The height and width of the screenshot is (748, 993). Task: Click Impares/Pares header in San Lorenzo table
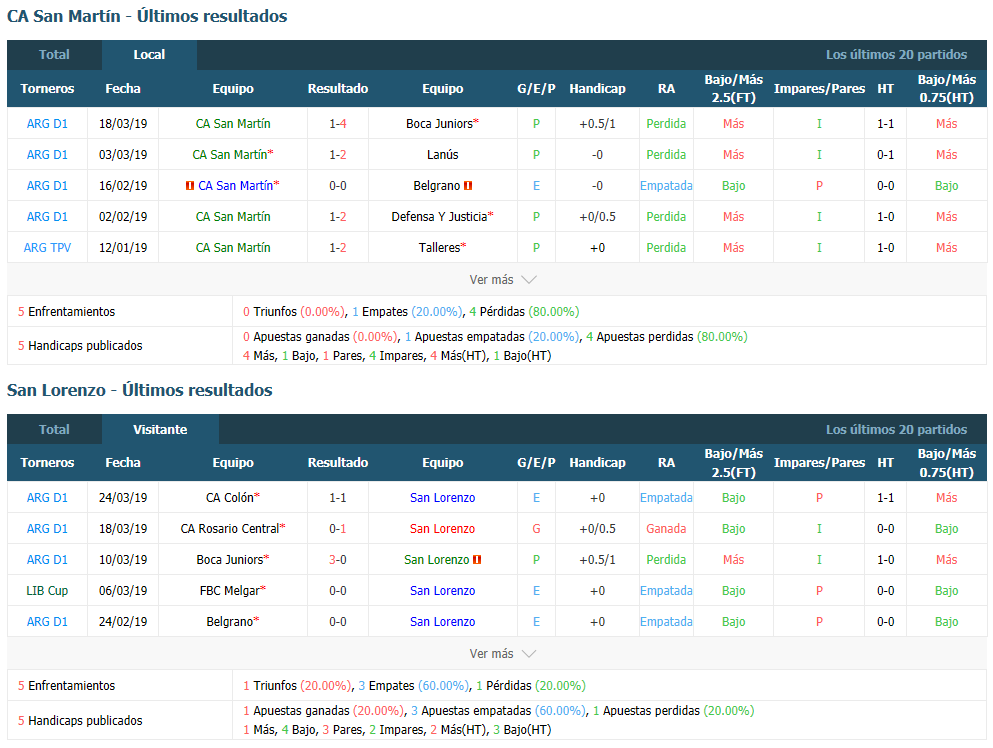[819, 463]
